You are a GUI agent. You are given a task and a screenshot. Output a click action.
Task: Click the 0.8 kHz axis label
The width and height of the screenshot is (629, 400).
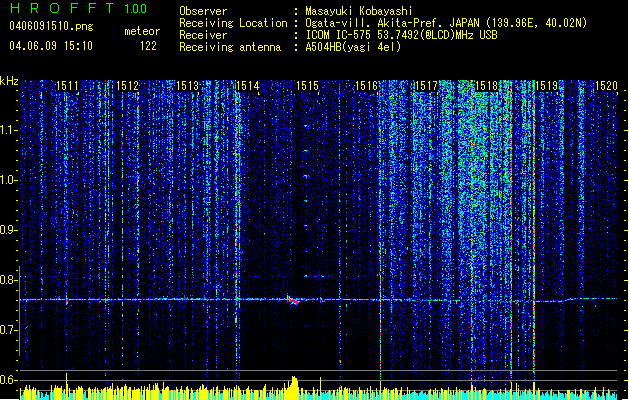[x=9, y=280]
